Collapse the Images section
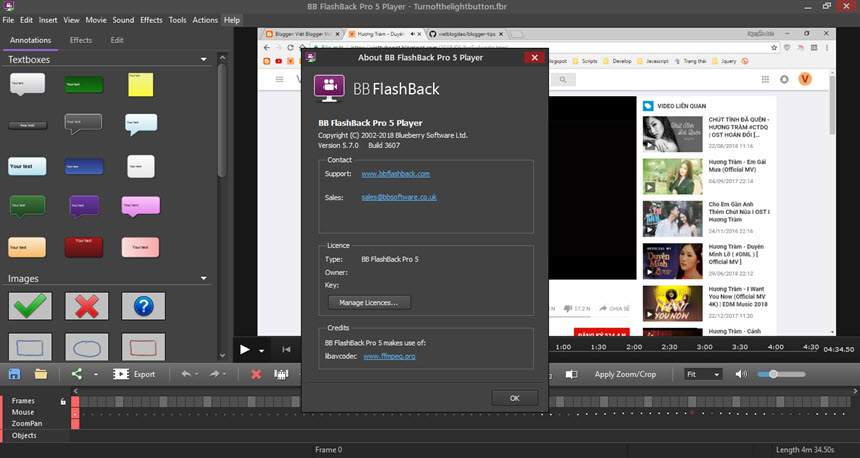This screenshot has width=860, height=458. [x=204, y=278]
